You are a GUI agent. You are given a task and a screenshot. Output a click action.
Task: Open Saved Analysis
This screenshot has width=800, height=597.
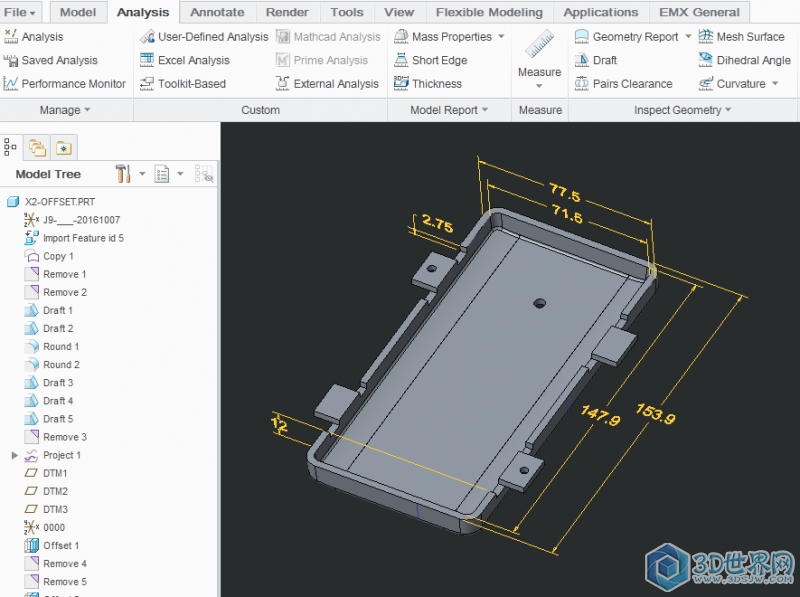coord(51,60)
